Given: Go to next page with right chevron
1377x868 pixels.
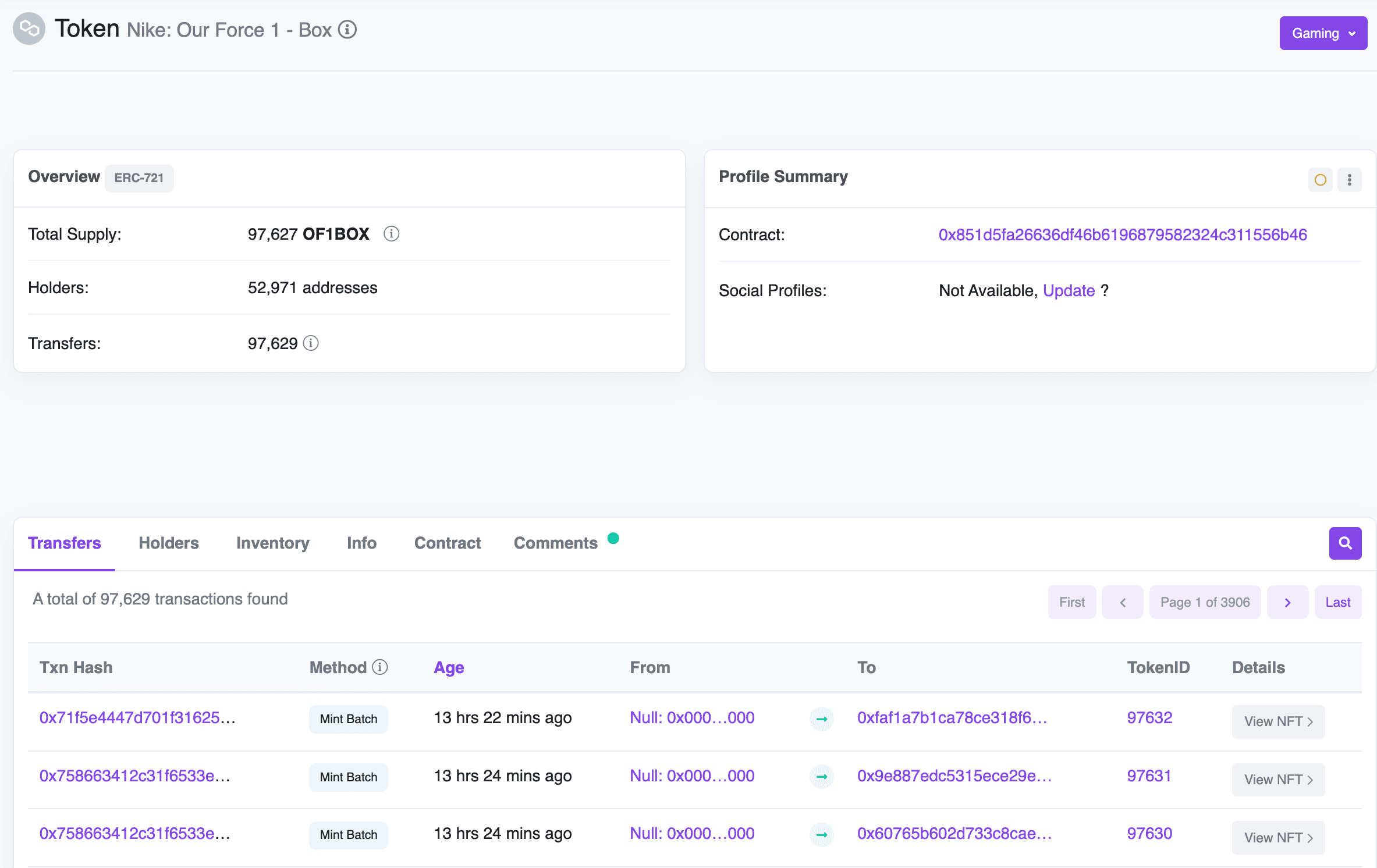Looking at the screenshot, I should (1287, 602).
